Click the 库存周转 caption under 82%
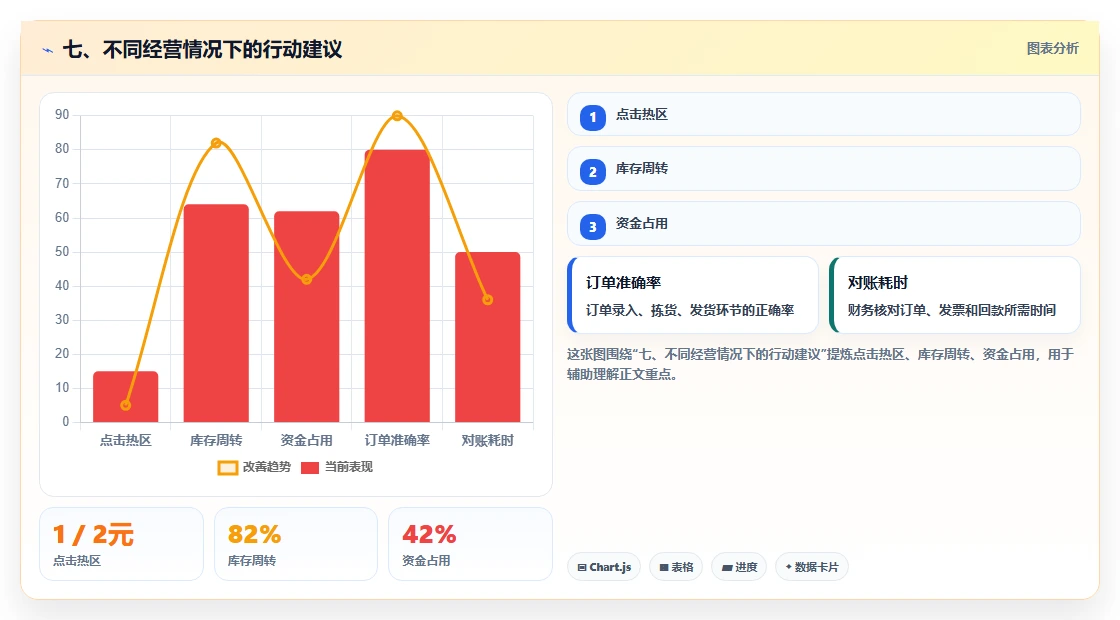 [251, 561]
